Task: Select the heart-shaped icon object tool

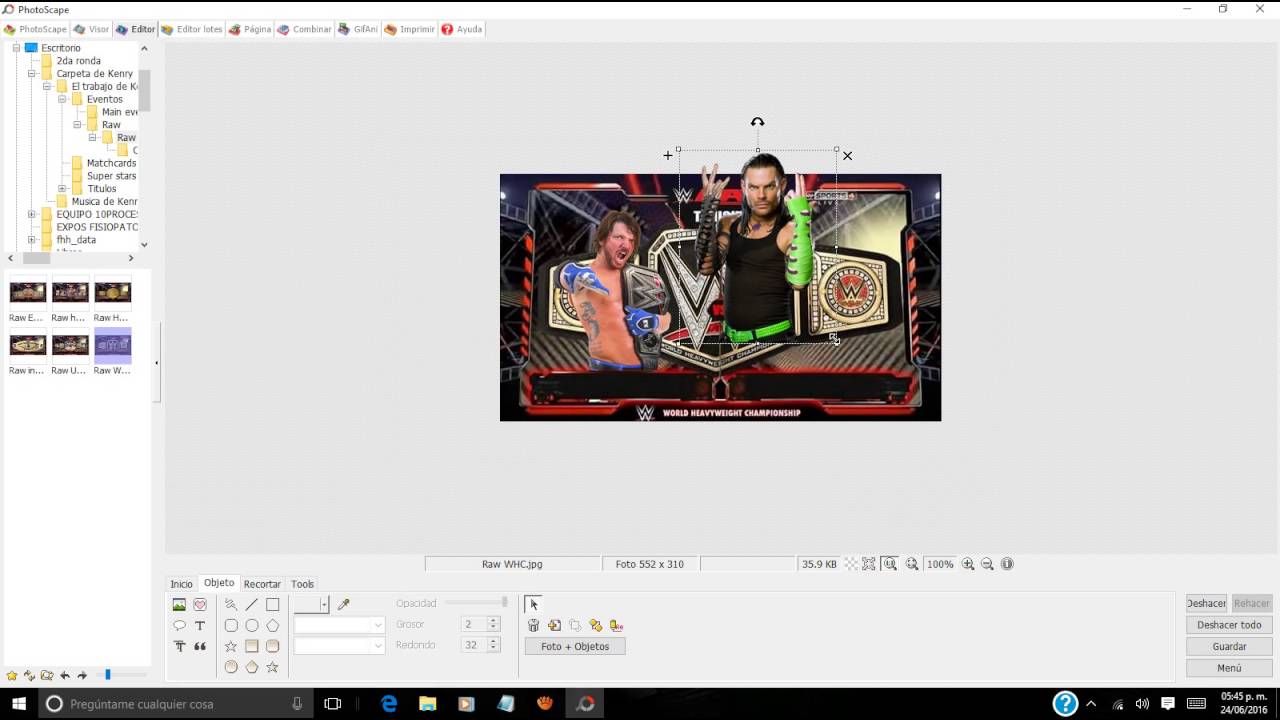Action: point(200,605)
